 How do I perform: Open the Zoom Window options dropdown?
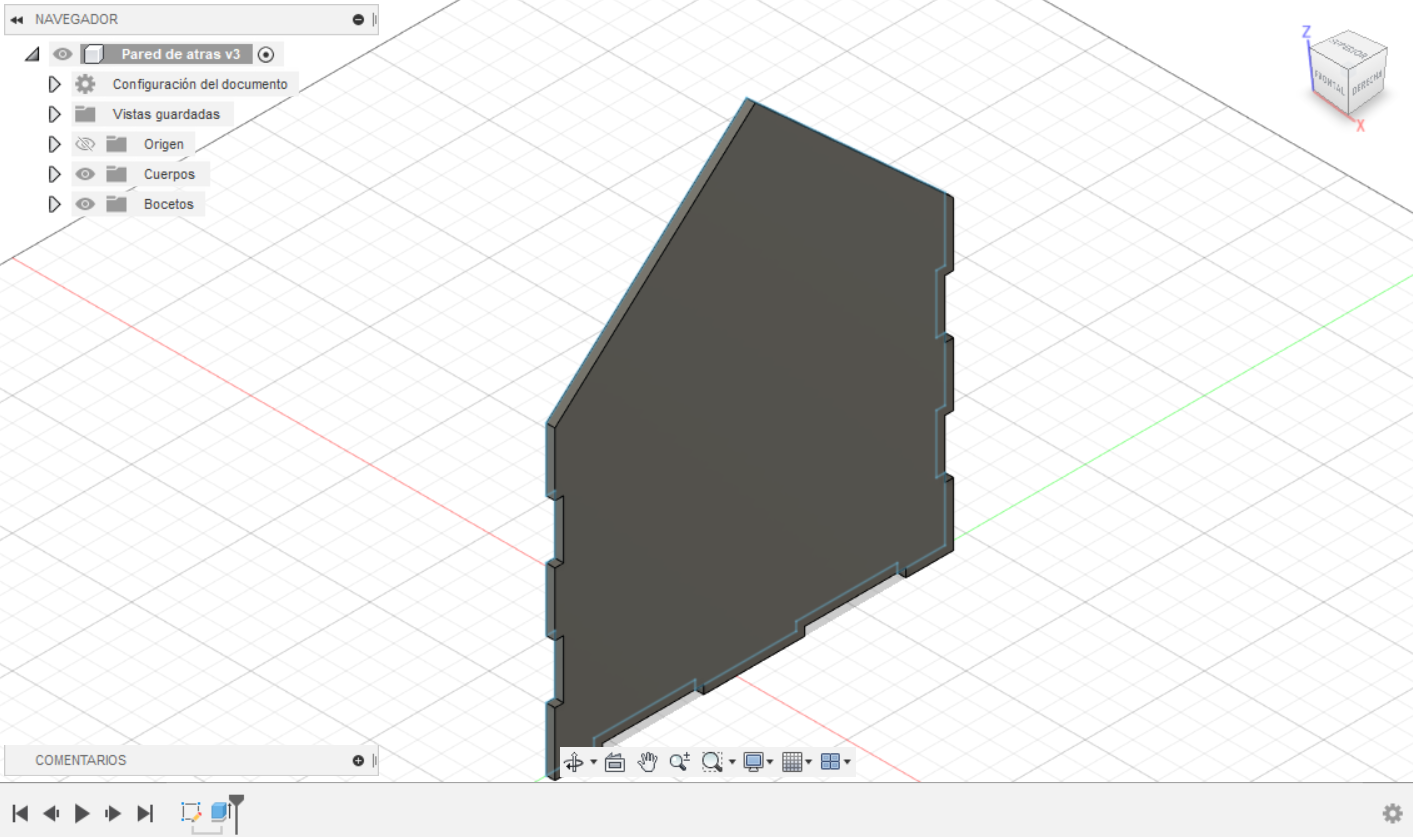coord(732,762)
